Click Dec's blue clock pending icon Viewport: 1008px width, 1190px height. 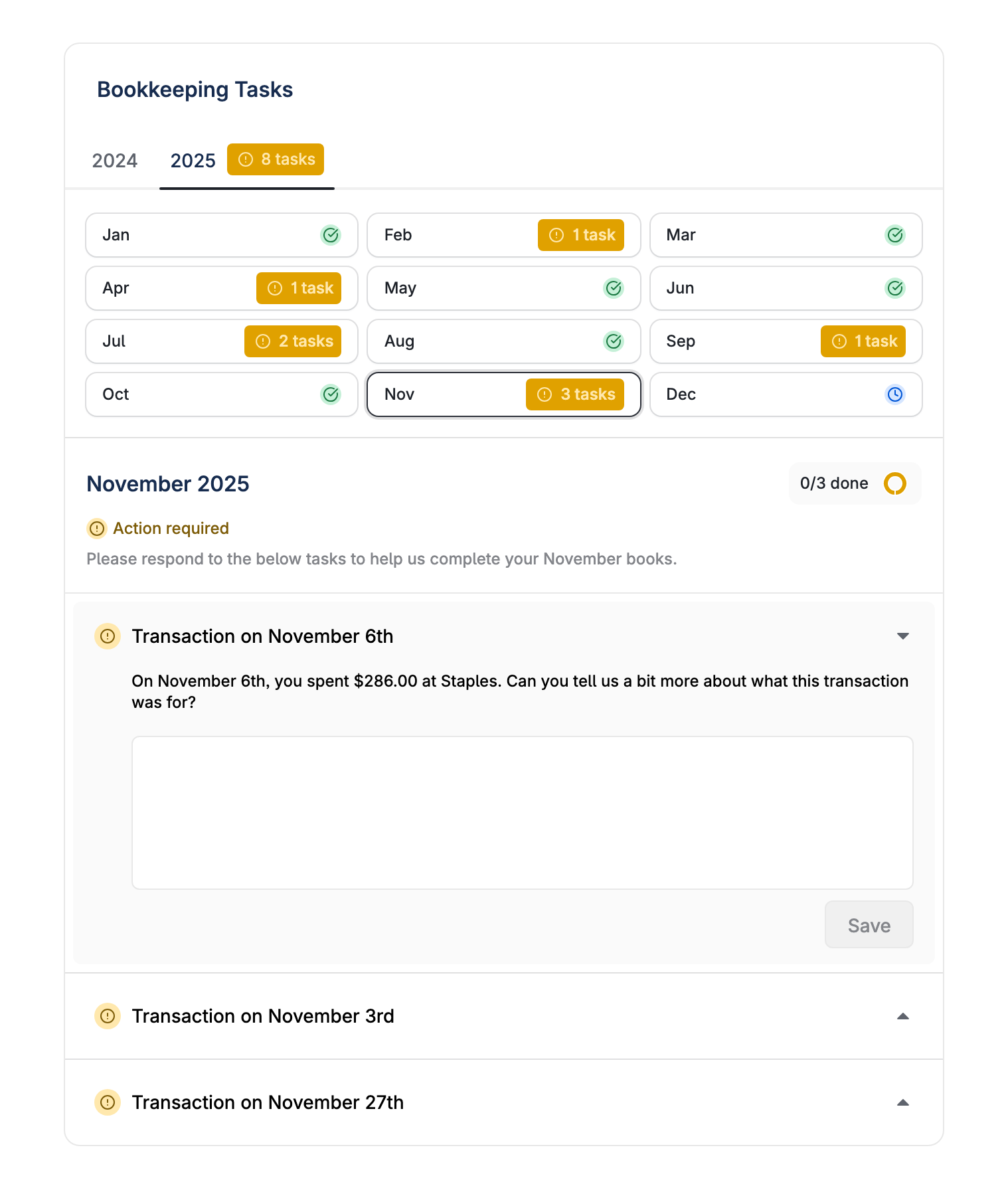point(895,394)
